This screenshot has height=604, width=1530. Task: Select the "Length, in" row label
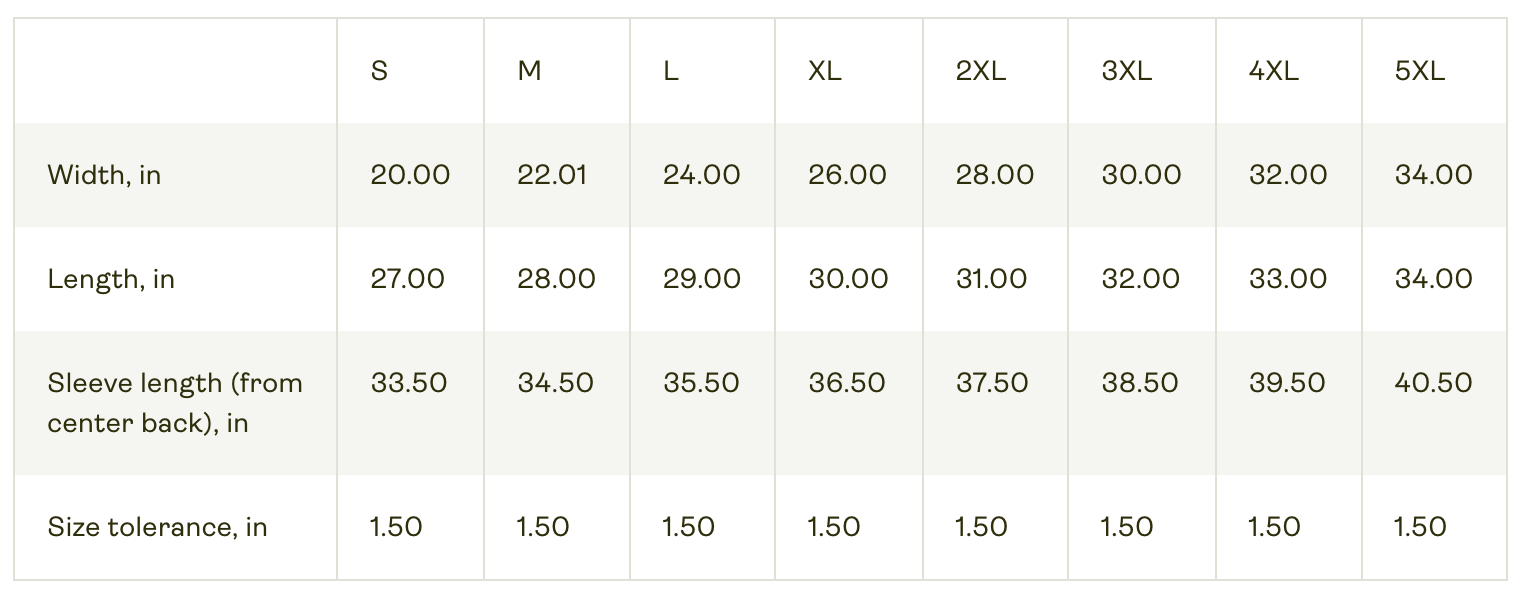coord(111,279)
